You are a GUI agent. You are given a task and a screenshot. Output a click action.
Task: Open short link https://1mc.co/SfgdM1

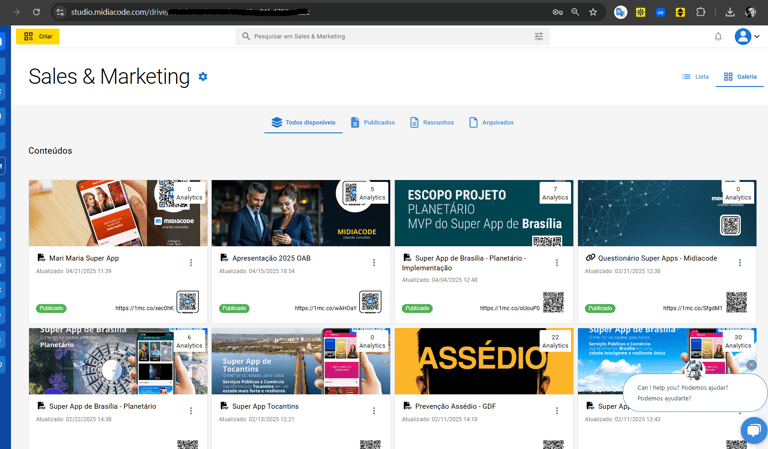point(693,308)
